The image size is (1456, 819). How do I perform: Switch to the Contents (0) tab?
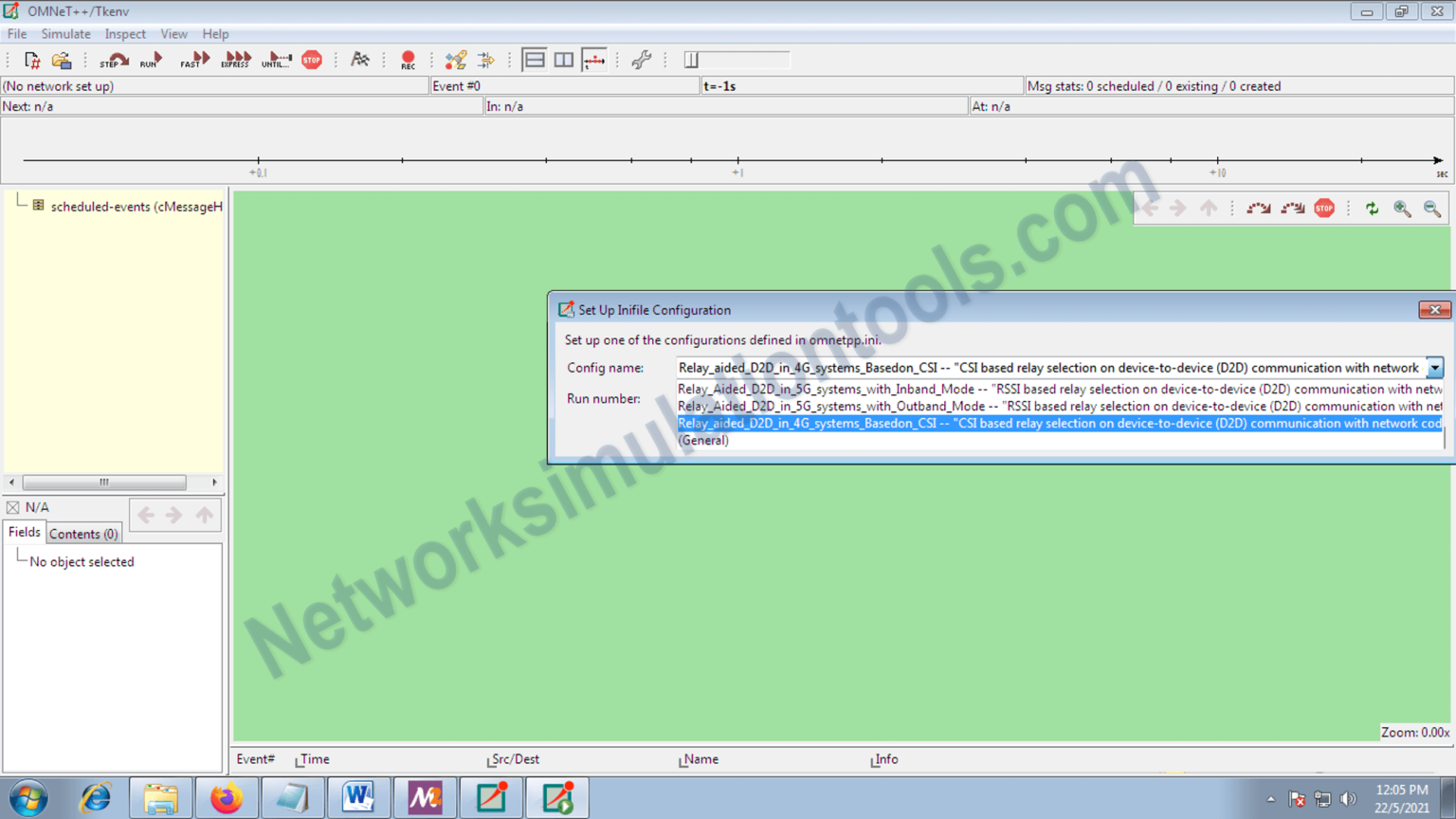pos(83,533)
